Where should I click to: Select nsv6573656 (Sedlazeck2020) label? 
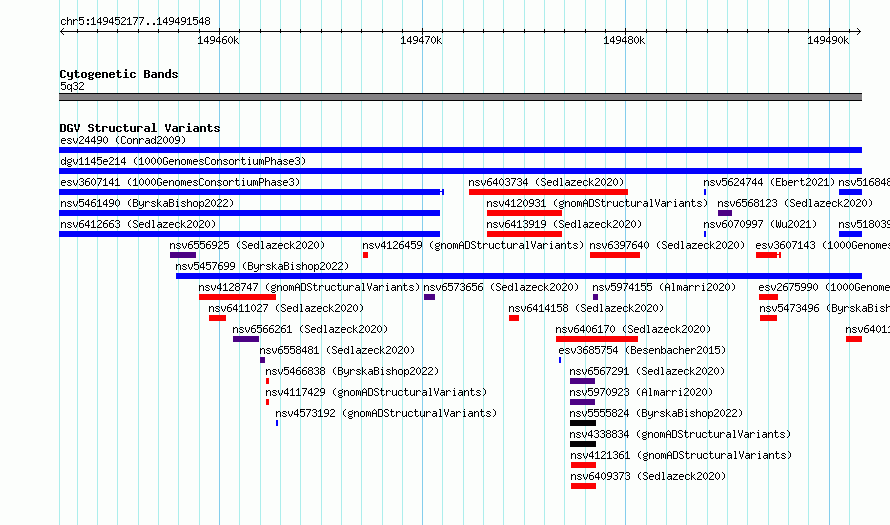pos(501,287)
